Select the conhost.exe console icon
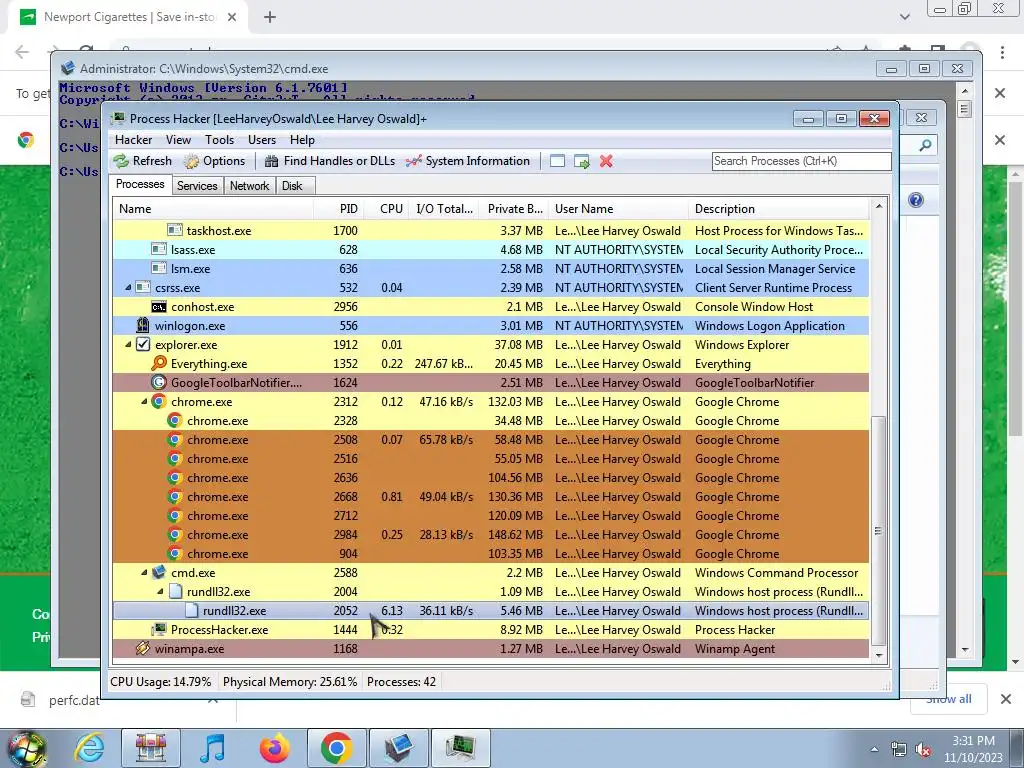 [159, 307]
